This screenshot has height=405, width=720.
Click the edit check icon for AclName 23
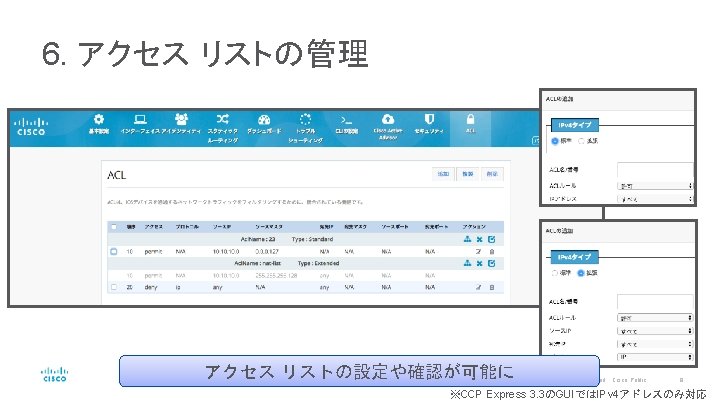(491, 239)
